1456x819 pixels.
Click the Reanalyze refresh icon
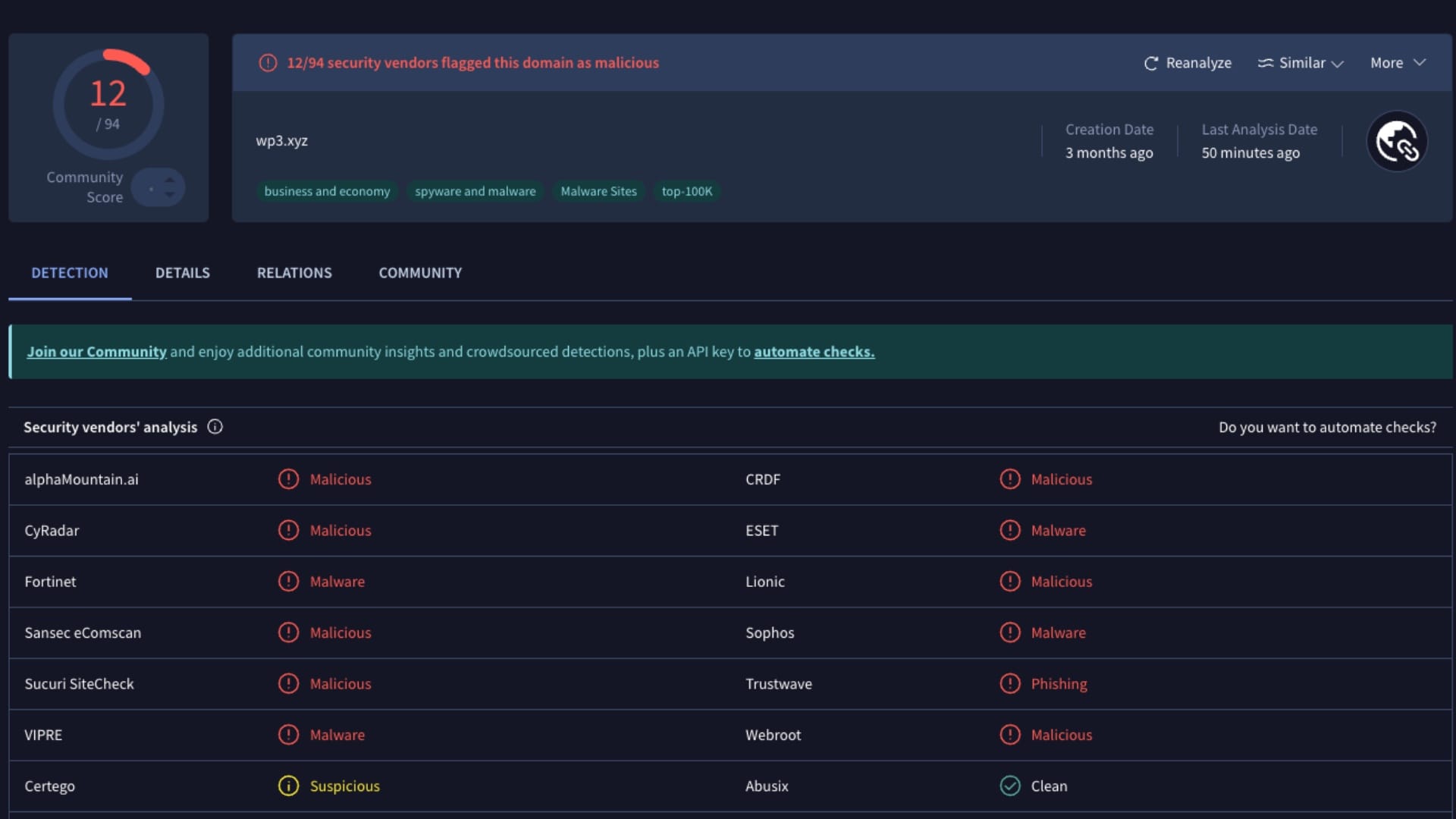click(1150, 64)
